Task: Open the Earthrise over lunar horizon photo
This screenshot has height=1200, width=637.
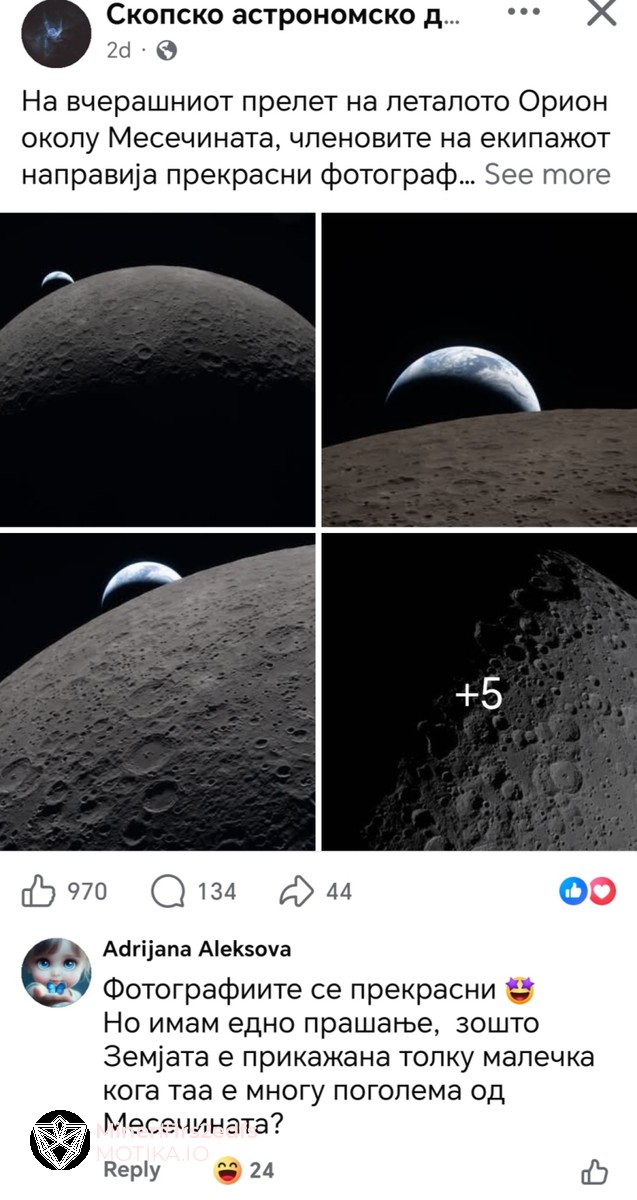Action: coord(479,369)
